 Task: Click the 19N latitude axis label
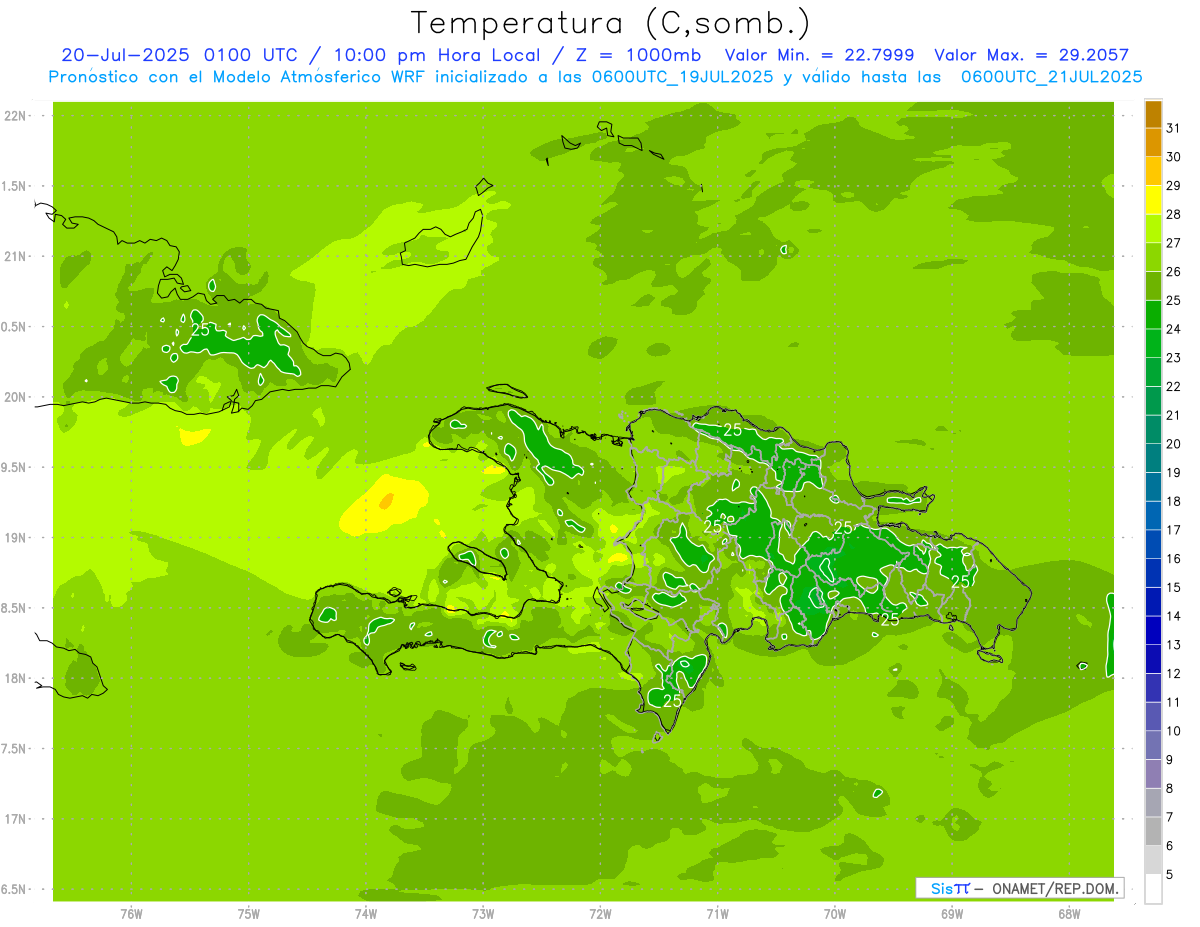[x=16, y=537]
